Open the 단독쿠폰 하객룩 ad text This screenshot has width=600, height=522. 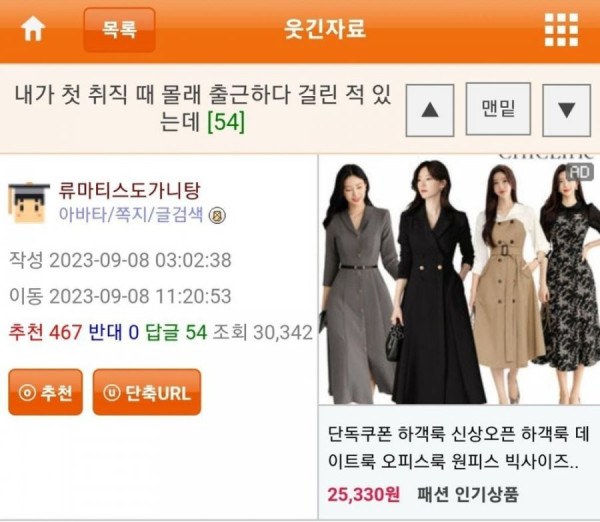[458, 449]
